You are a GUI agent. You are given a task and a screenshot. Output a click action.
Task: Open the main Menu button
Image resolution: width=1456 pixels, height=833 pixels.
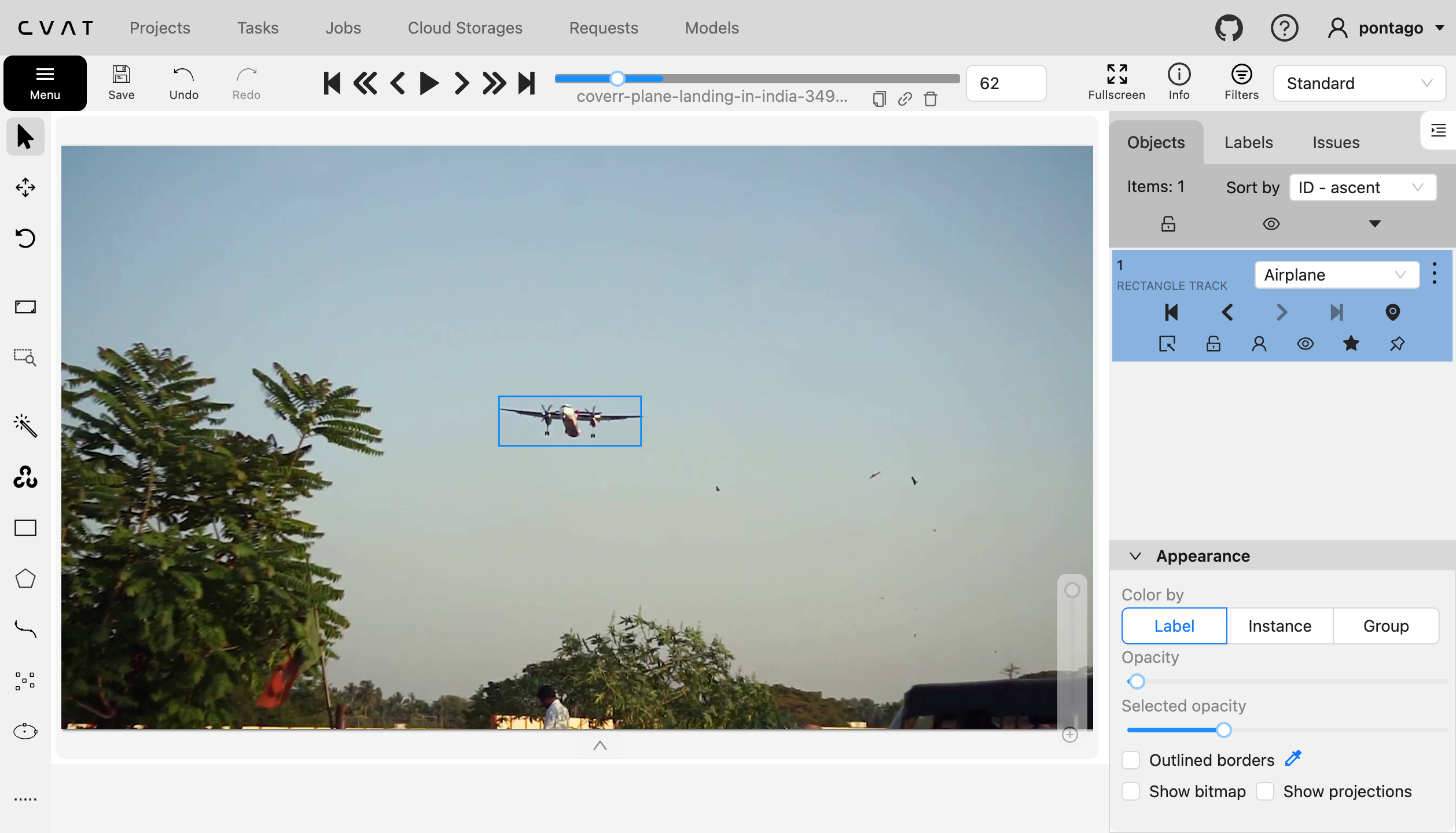click(x=45, y=83)
